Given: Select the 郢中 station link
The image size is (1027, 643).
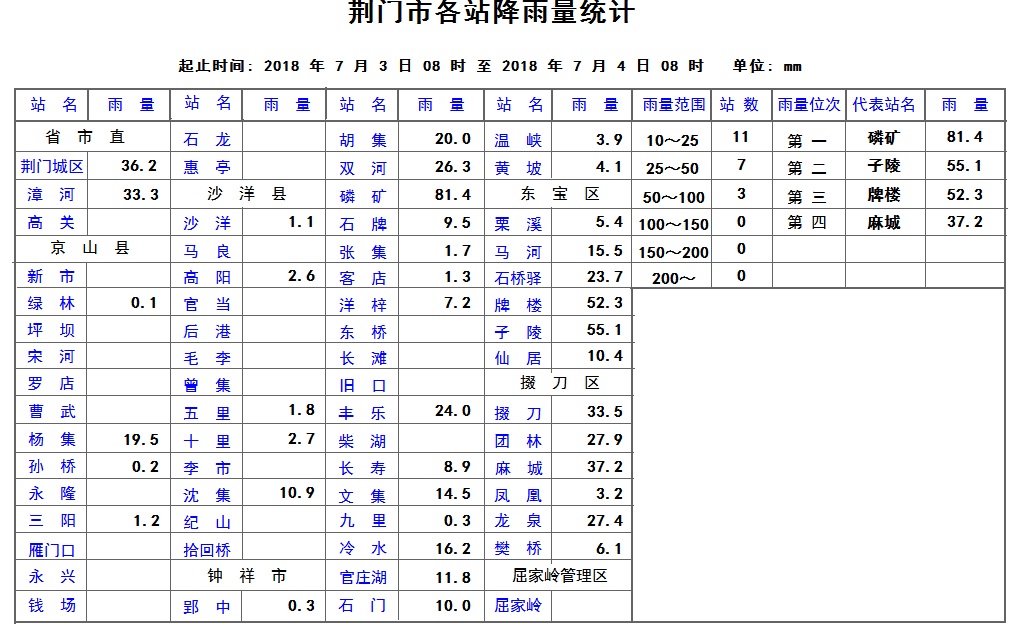Looking at the screenshot, I should coord(207,606).
